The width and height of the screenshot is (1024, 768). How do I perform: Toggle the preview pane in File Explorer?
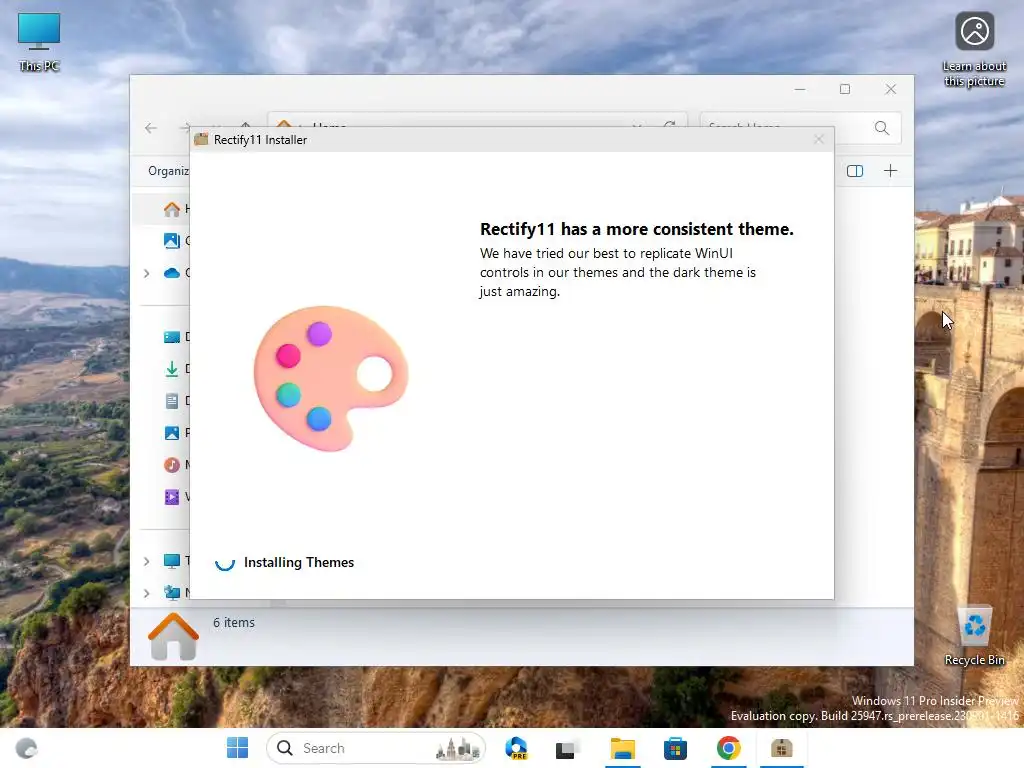855,171
